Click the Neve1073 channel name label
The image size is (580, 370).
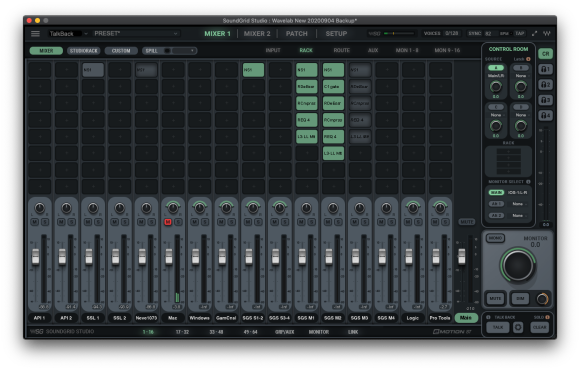pos(146,318)
